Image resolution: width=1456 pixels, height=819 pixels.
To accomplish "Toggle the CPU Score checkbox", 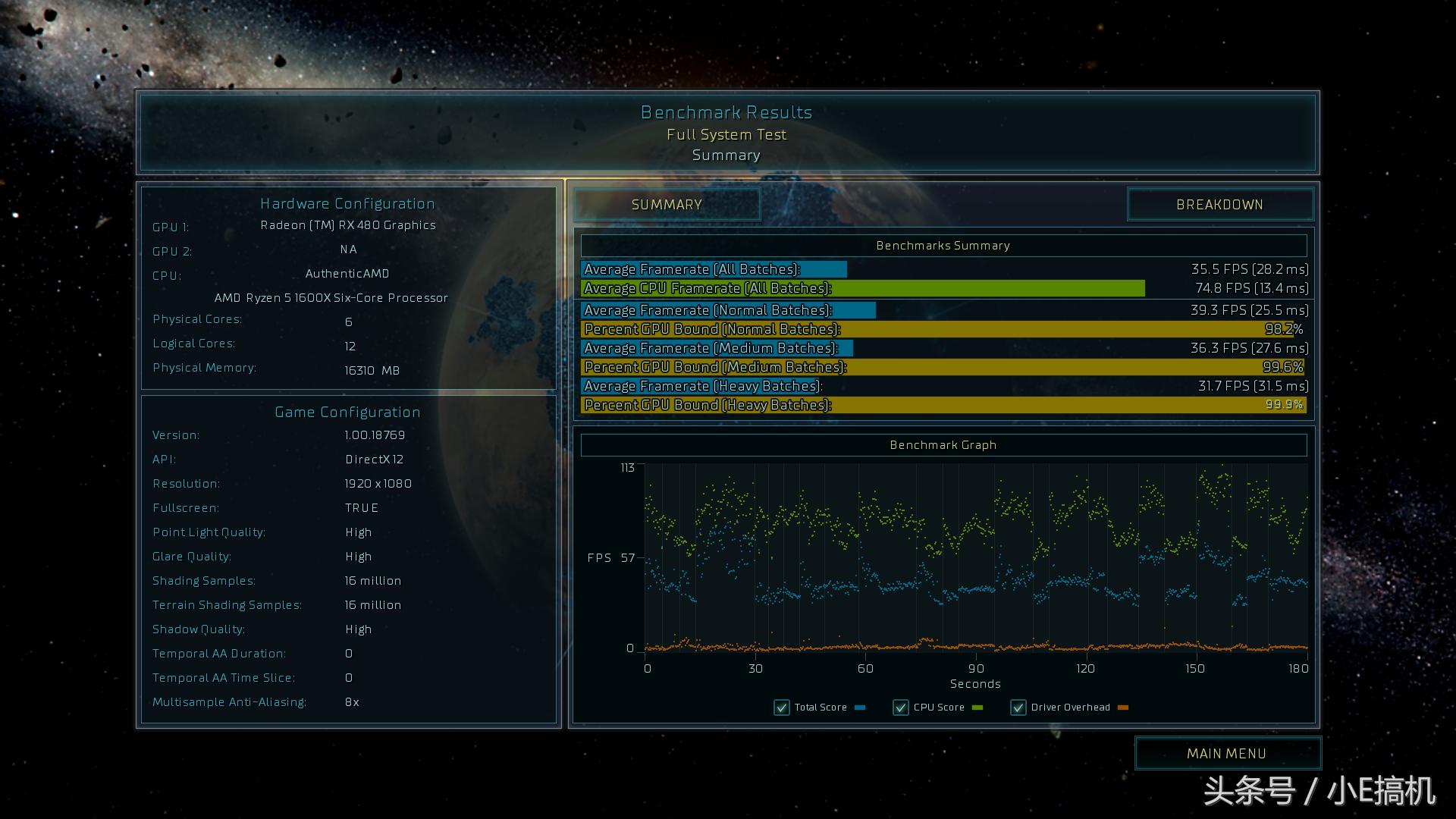I will tap(900, 708).
